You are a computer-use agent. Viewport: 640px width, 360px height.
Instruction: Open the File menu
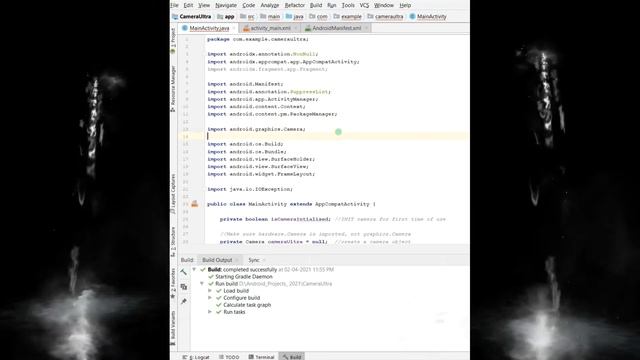coord(175,5)
